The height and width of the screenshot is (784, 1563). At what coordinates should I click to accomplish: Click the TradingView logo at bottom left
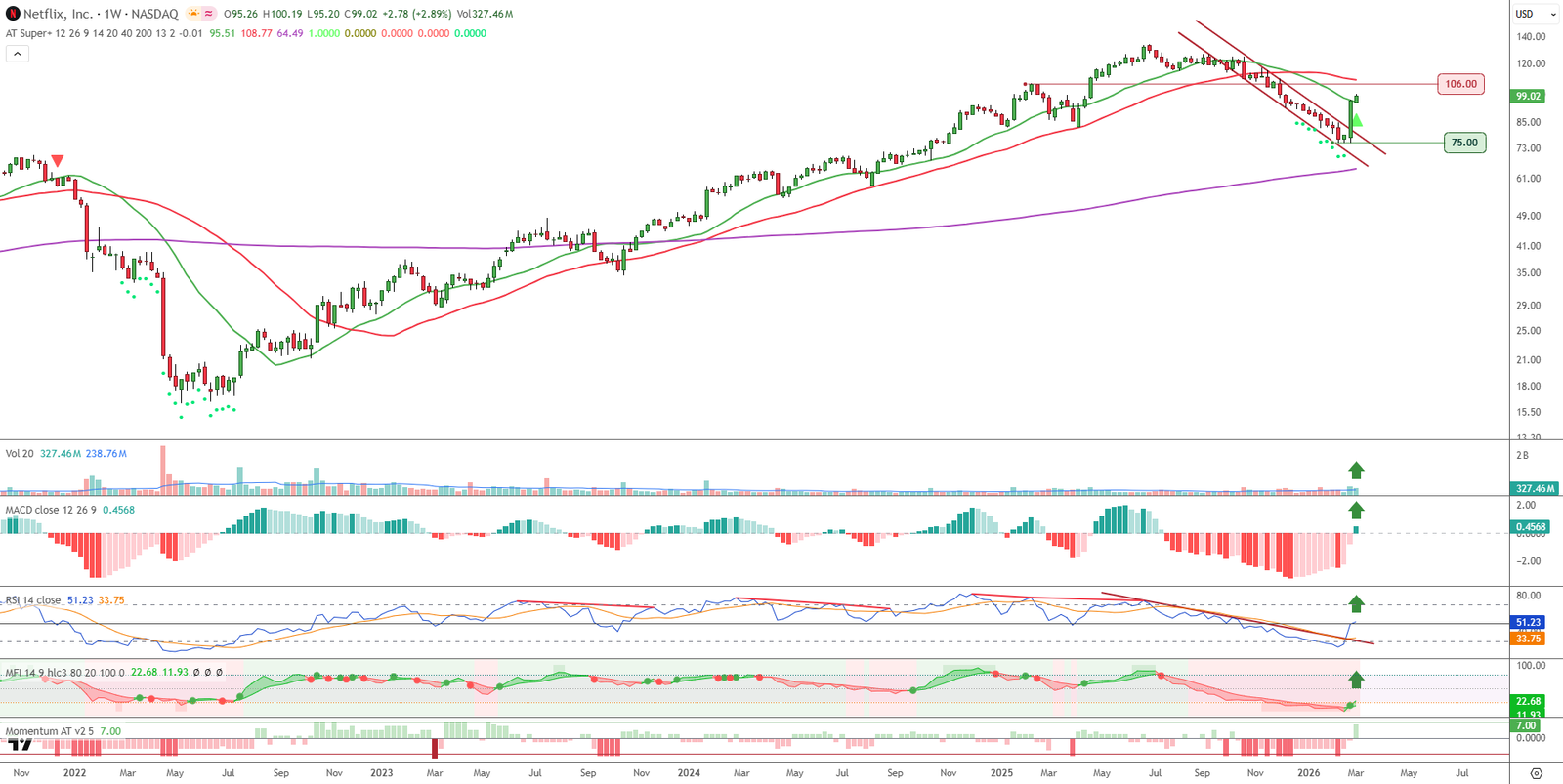click(x=20, y=745)
